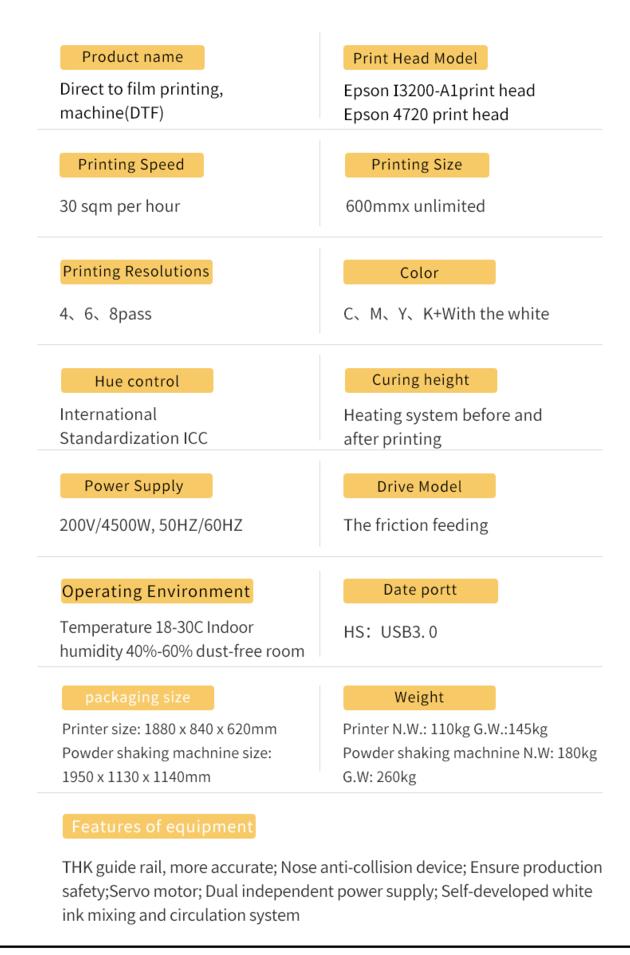630x955 pixels.
Task: Select the HS: USB3.0 text
Action: point(391,632)
